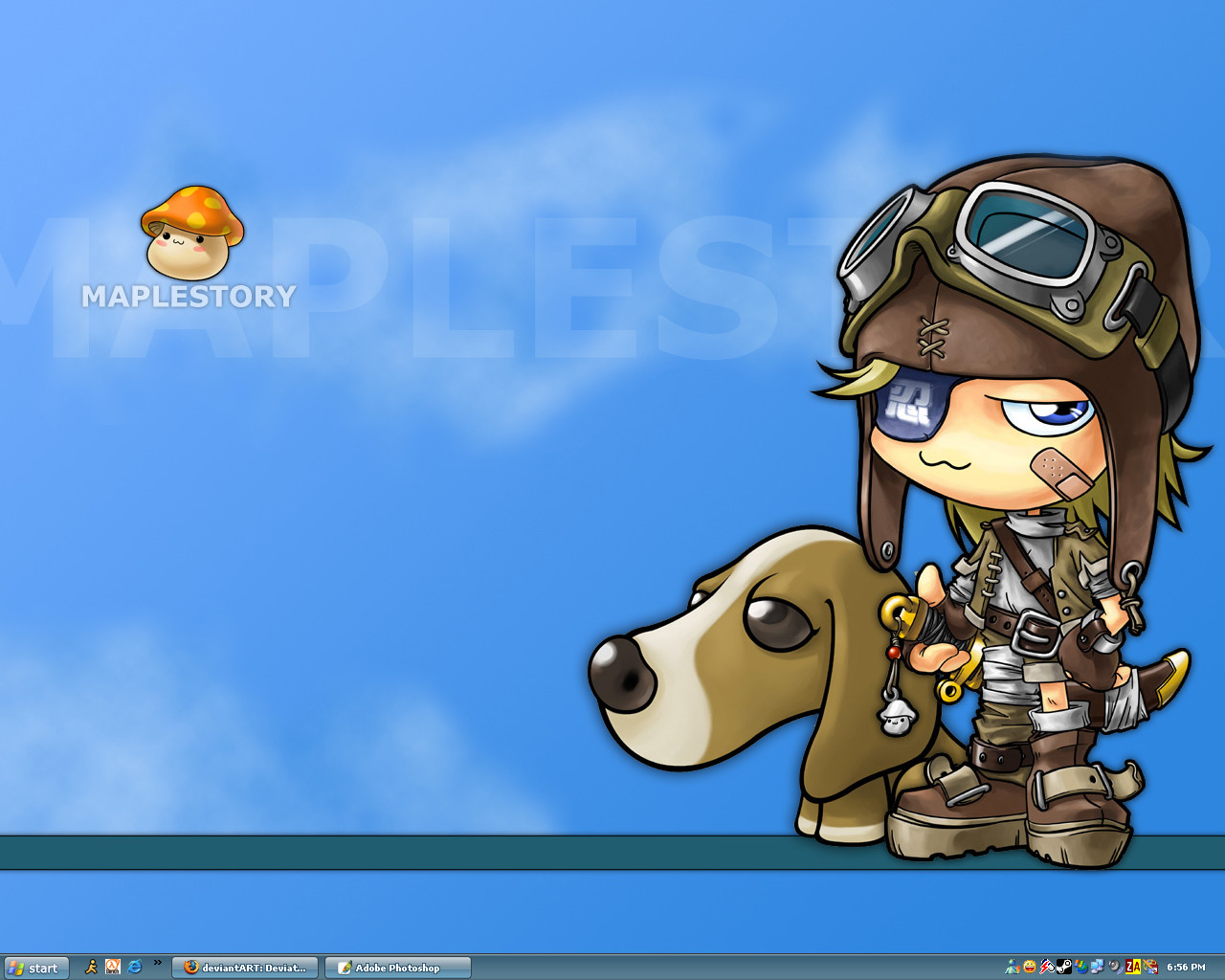This screenshot has width=1225, height=980.
Task: Open MSN Messenger tray icon
Action: pyautogui.click(x=1013, y=967)
